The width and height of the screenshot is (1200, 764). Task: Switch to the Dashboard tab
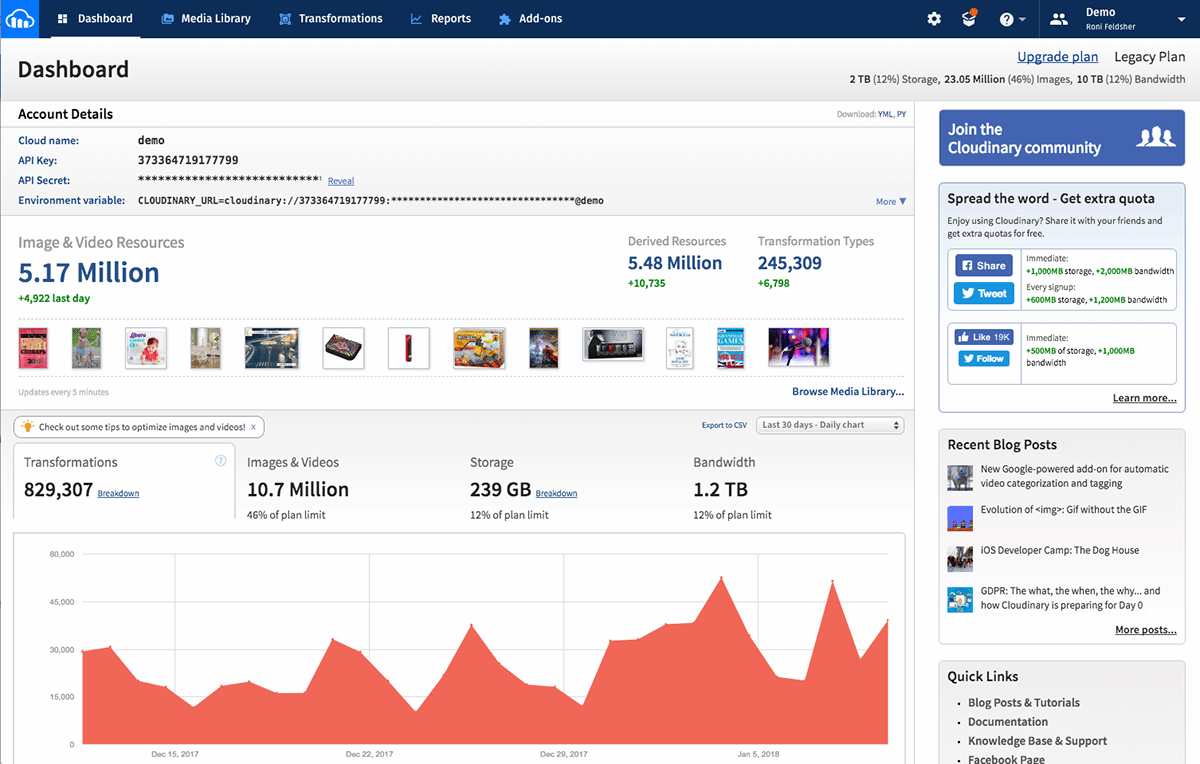coord(95,18)
